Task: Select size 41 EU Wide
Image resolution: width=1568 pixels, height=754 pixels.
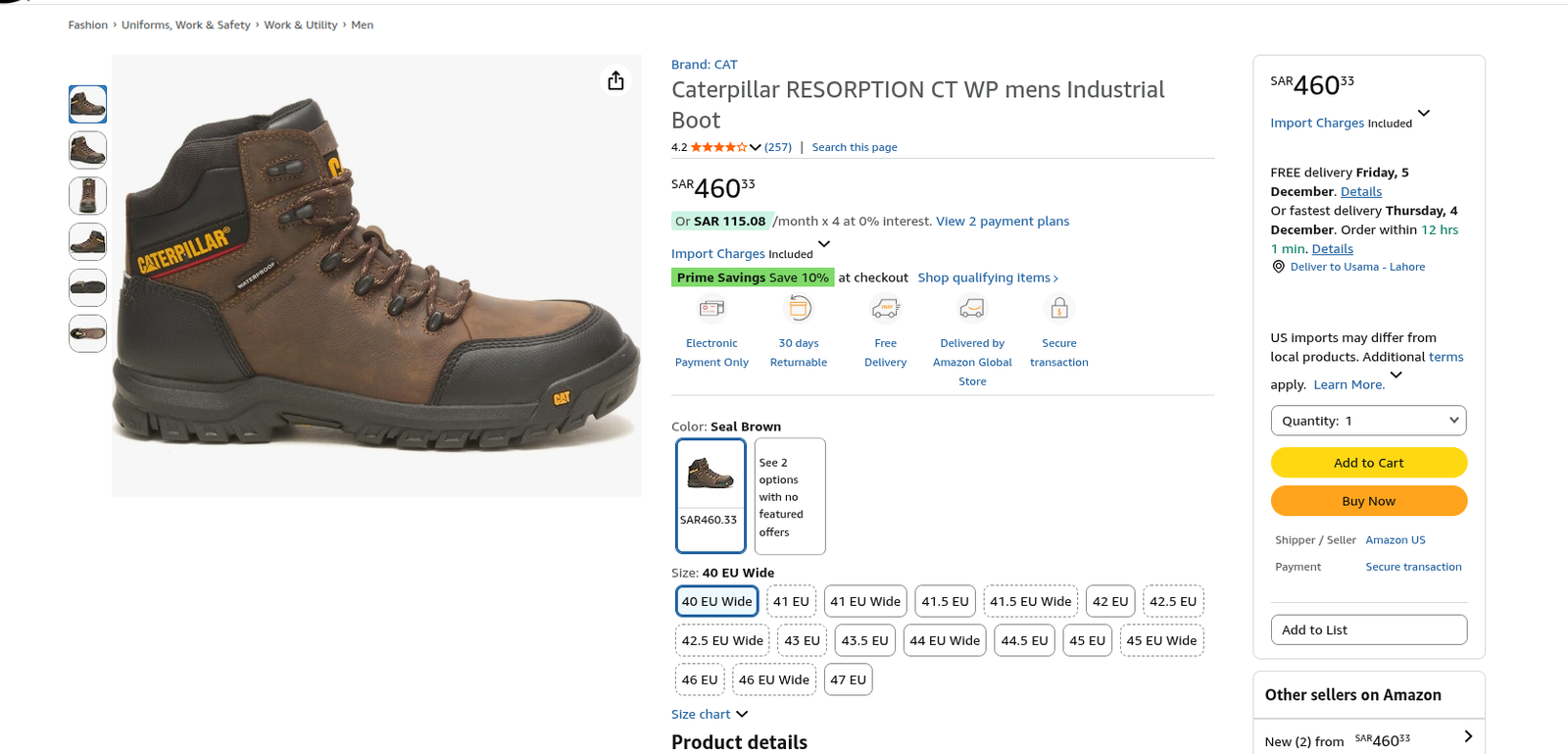Action: tap(864, 601)
